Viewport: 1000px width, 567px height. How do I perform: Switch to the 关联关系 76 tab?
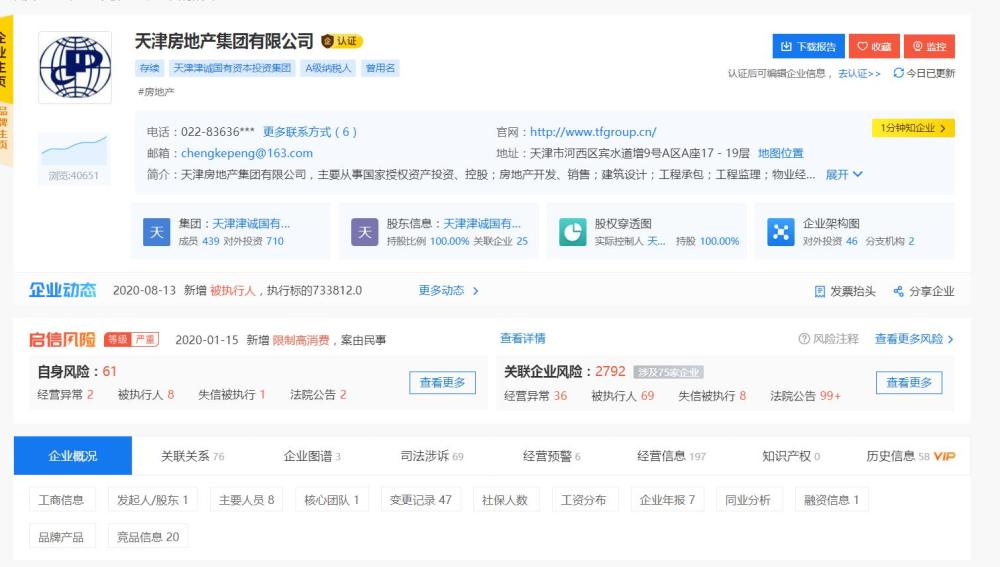tap(192, 456)
